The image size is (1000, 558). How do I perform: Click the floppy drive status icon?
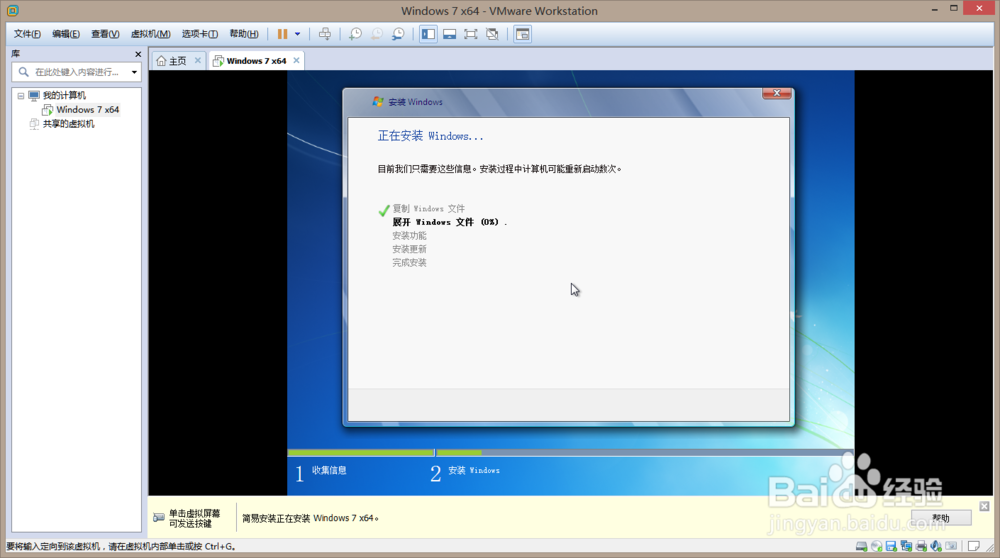click(892, 546)
